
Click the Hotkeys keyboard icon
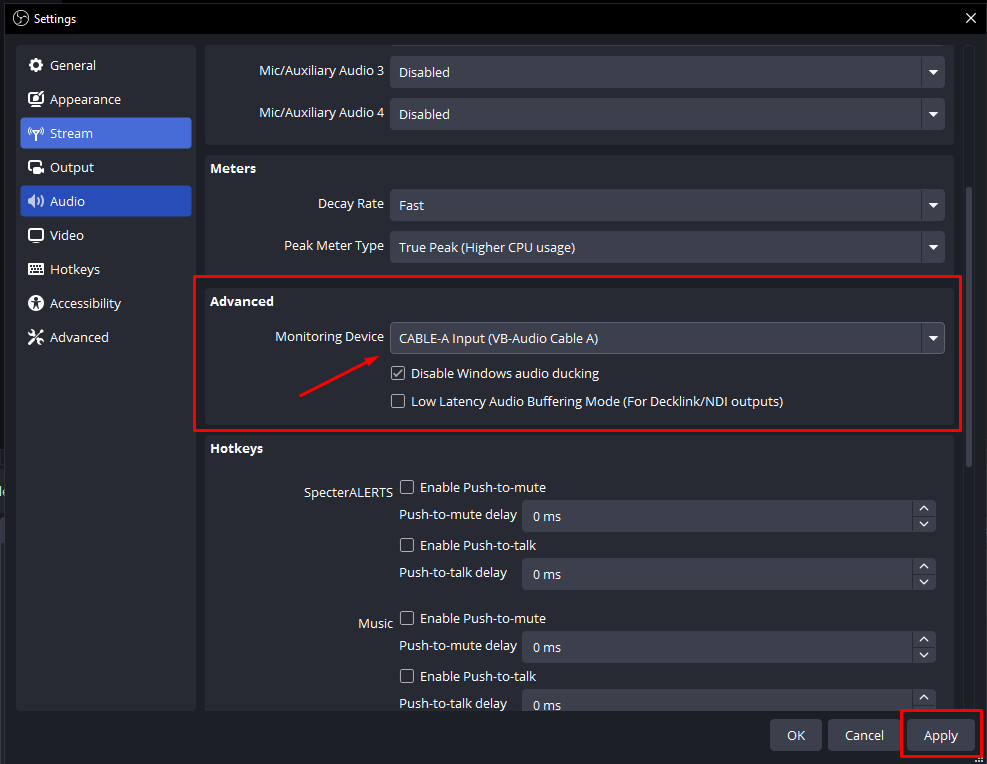coord(36,270)
